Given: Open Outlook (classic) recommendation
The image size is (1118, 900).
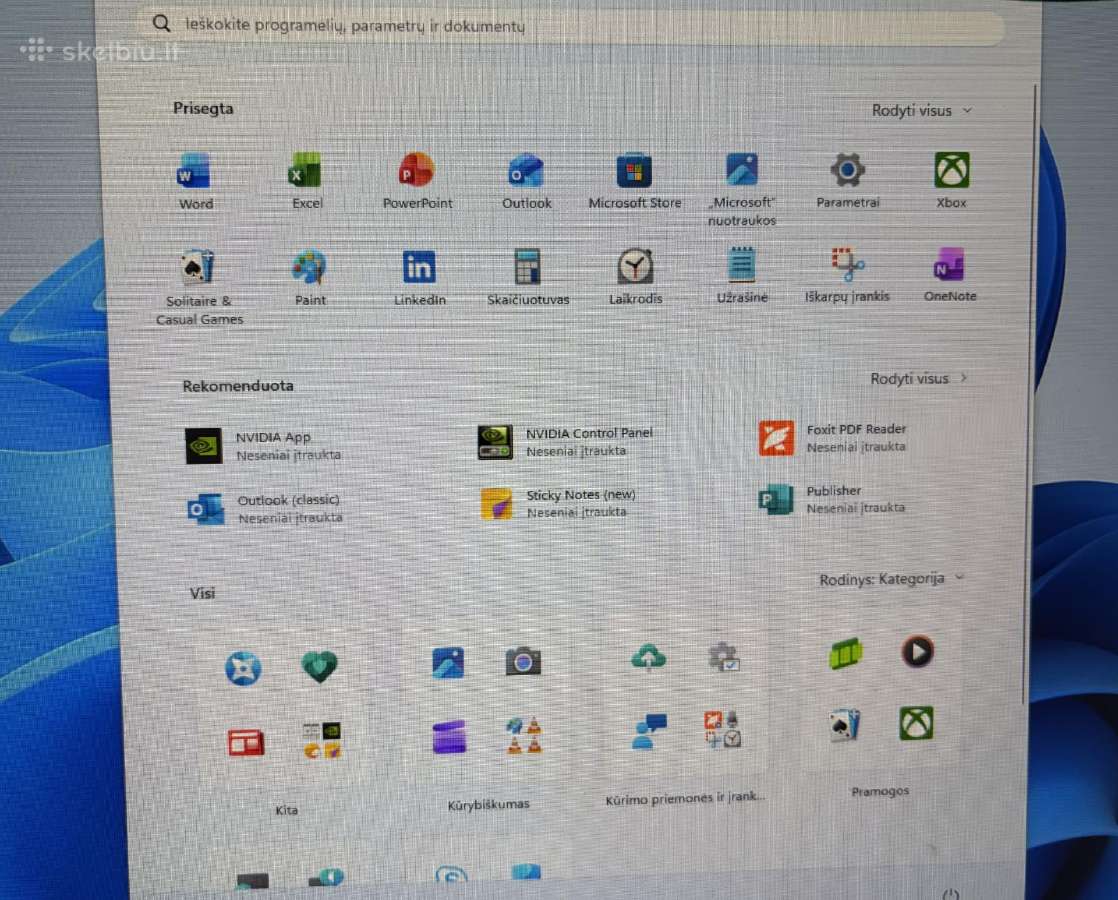Looking at the screenshot, I should click(x=265, y=508).
